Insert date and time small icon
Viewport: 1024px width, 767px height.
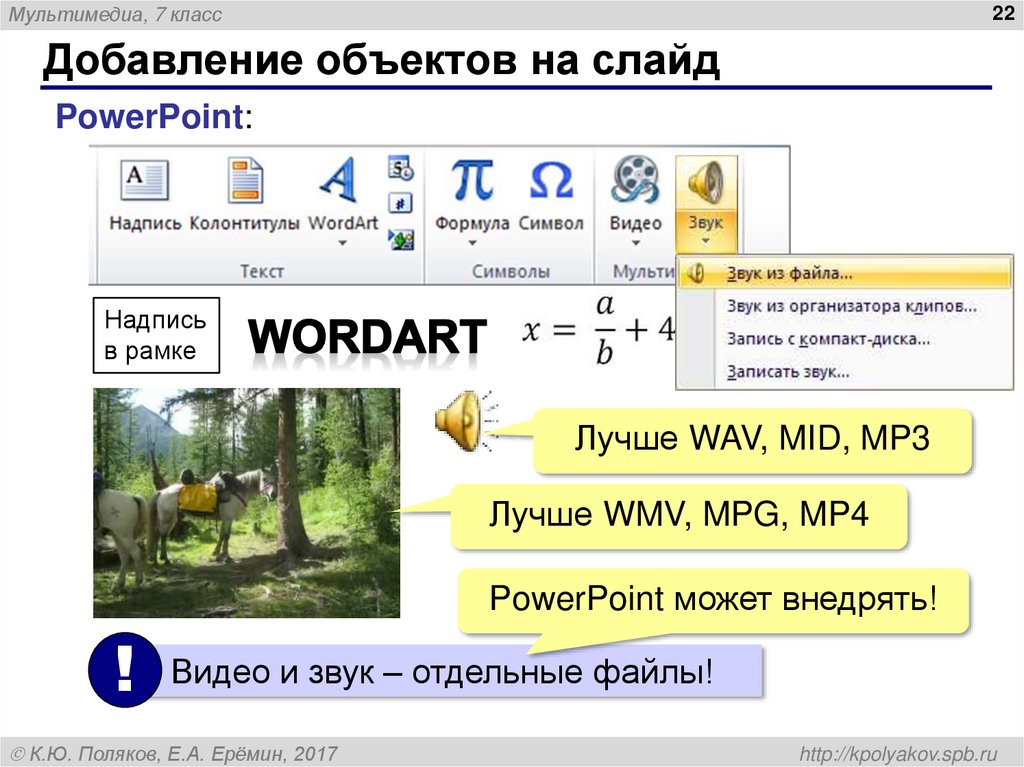[400, 168]
